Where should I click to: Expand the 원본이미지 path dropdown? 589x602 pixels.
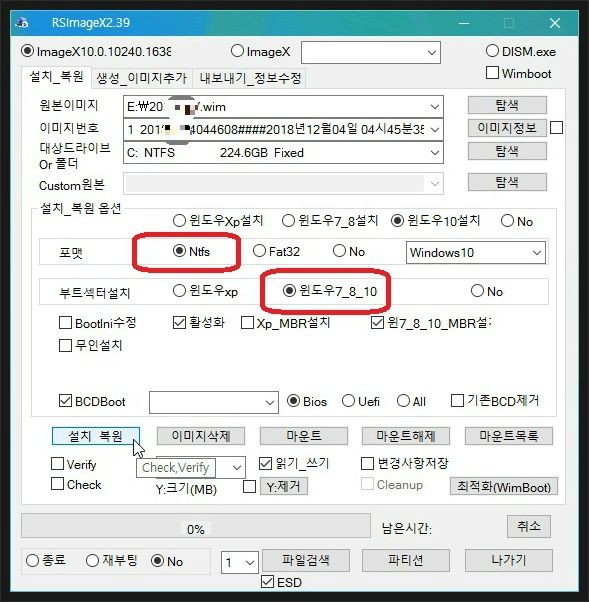coord(434,107)
